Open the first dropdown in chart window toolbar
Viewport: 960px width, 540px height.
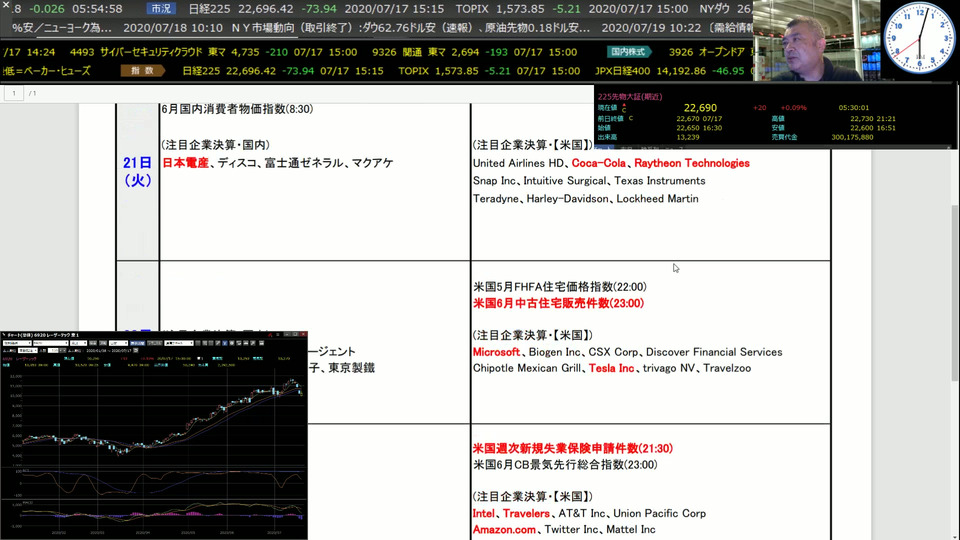click(x=17, y=343)
